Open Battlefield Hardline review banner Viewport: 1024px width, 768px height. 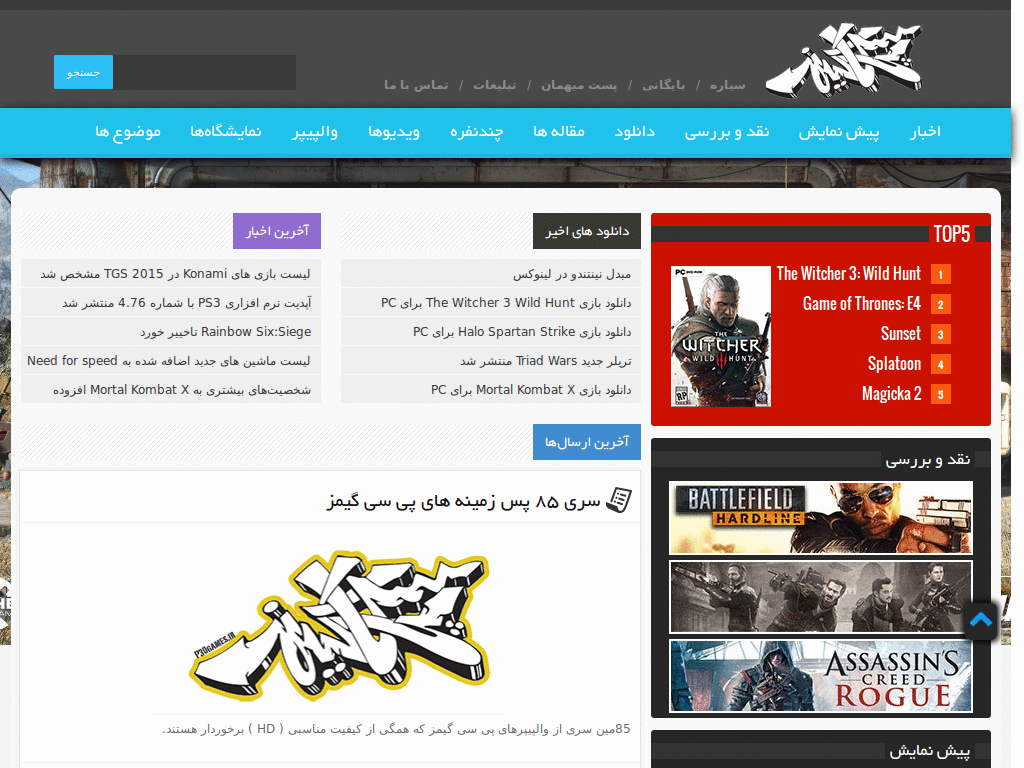click(821, 518)
